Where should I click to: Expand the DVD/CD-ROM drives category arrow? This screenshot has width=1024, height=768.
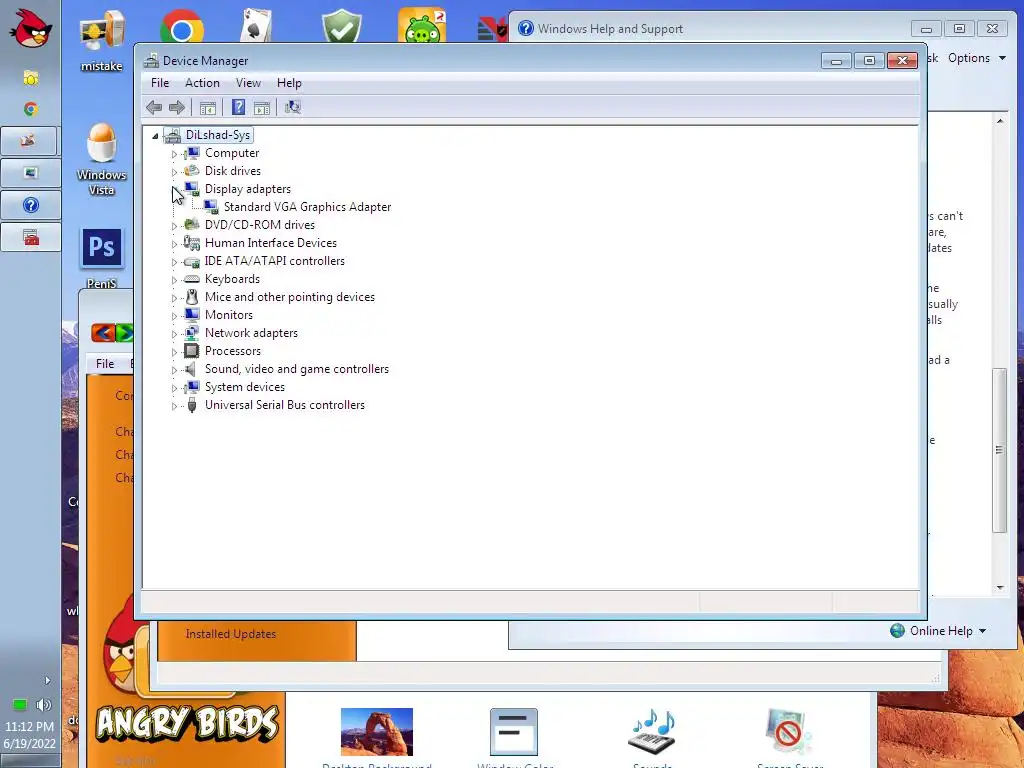(174, 226)
